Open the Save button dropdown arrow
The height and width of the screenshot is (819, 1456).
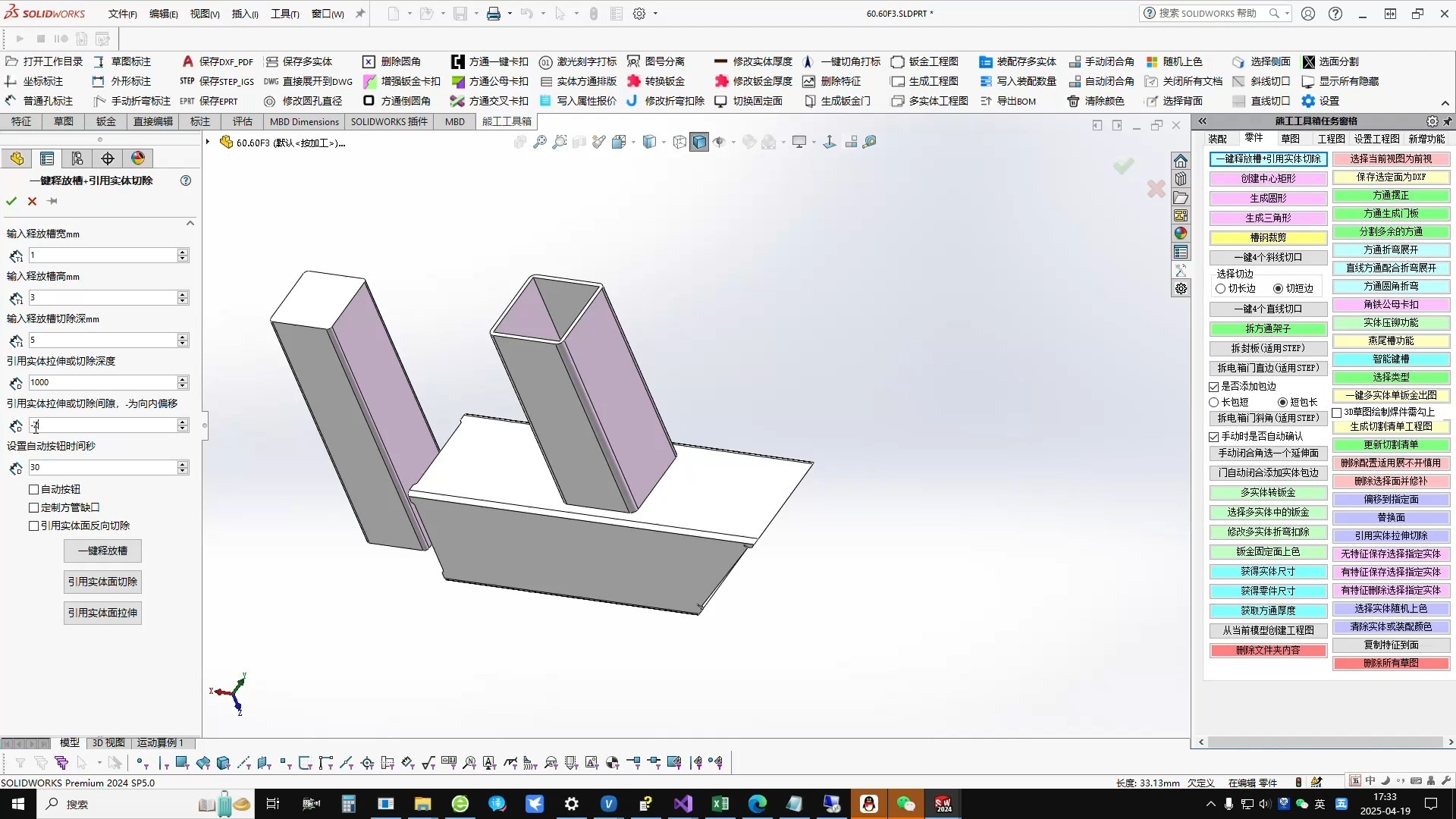pos(475,13)
